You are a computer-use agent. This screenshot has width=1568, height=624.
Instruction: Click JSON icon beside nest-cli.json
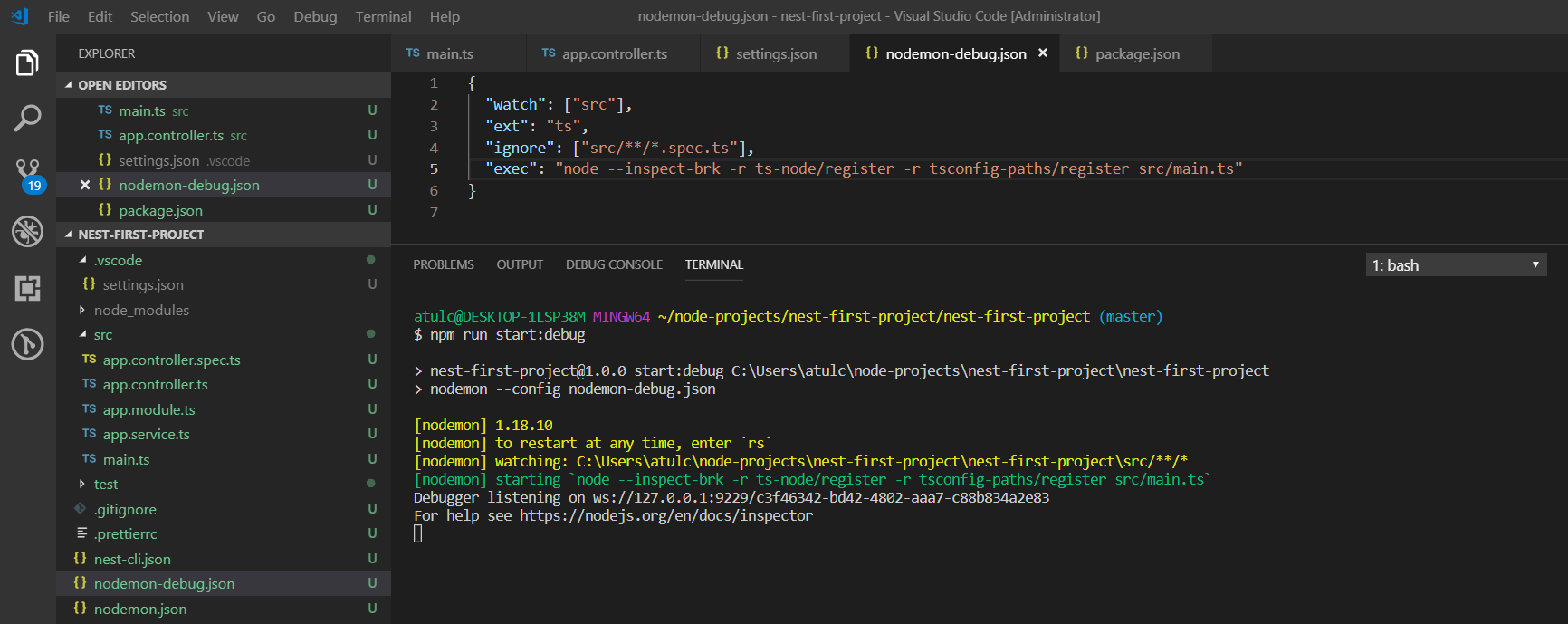[80, 559]
